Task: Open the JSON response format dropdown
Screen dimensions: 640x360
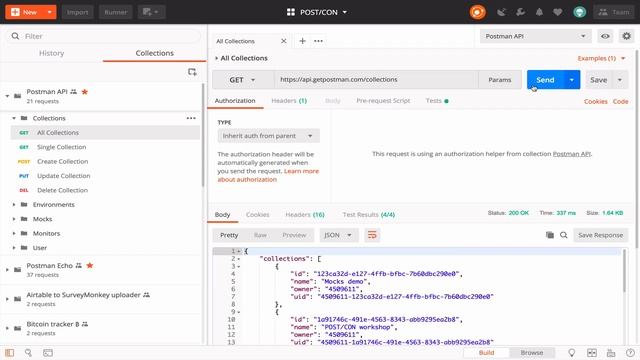Action: (338, 235)
